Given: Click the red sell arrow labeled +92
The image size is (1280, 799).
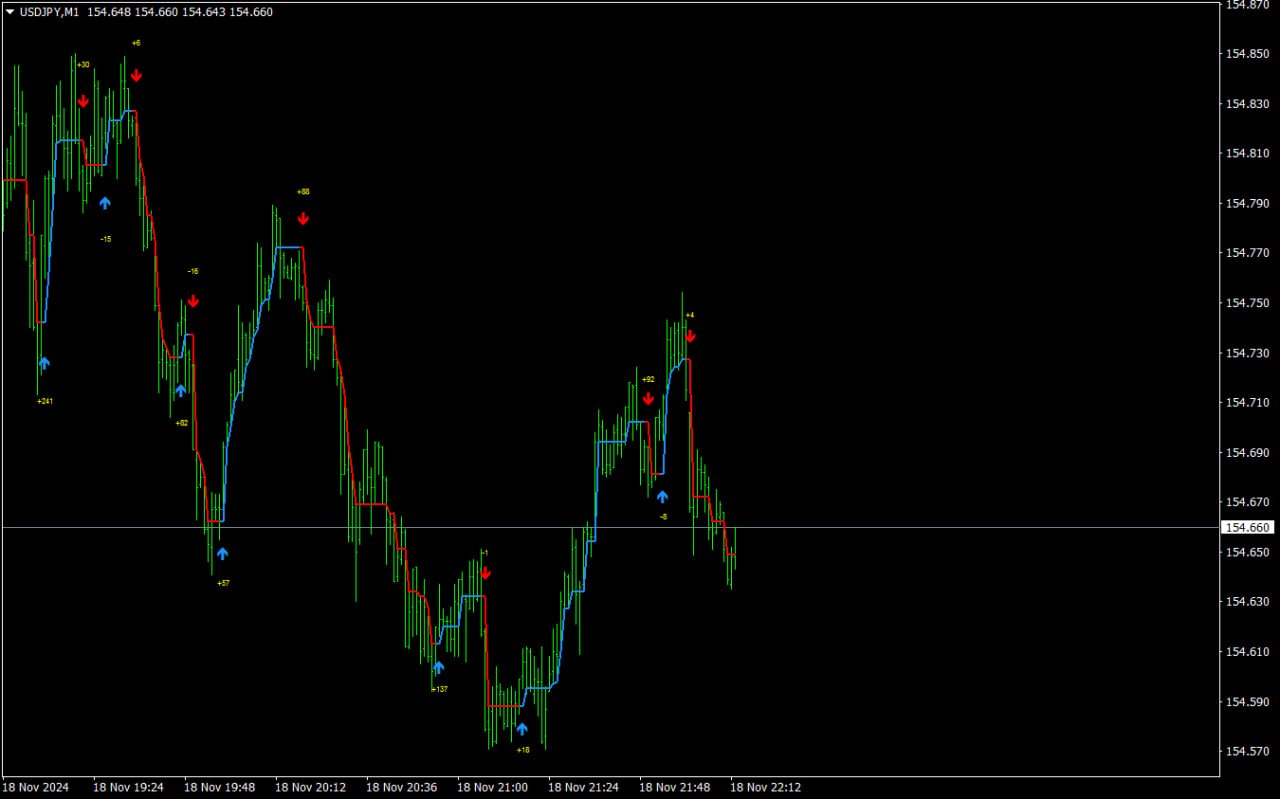Looking at the screenshot, I should pyautogui.click(x=648, y=399).
